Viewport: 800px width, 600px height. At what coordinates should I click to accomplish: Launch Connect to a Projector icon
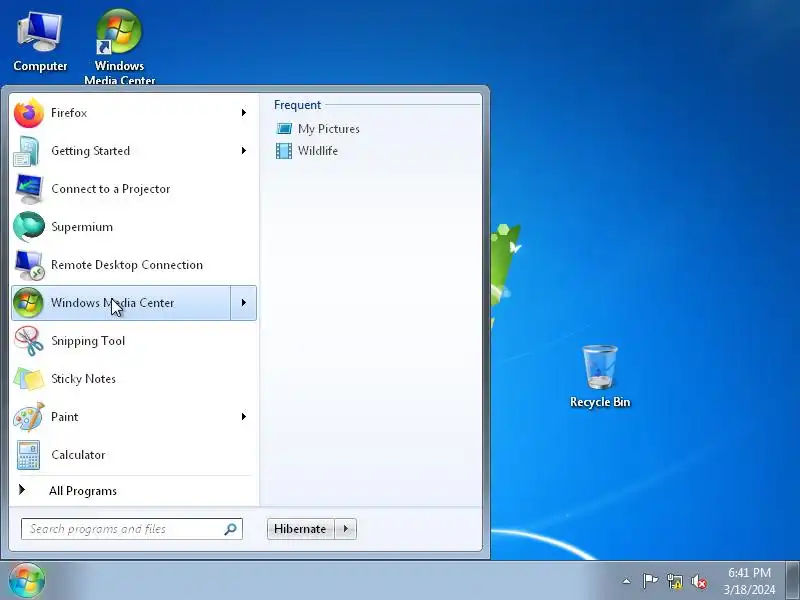[x=28, y=189]
